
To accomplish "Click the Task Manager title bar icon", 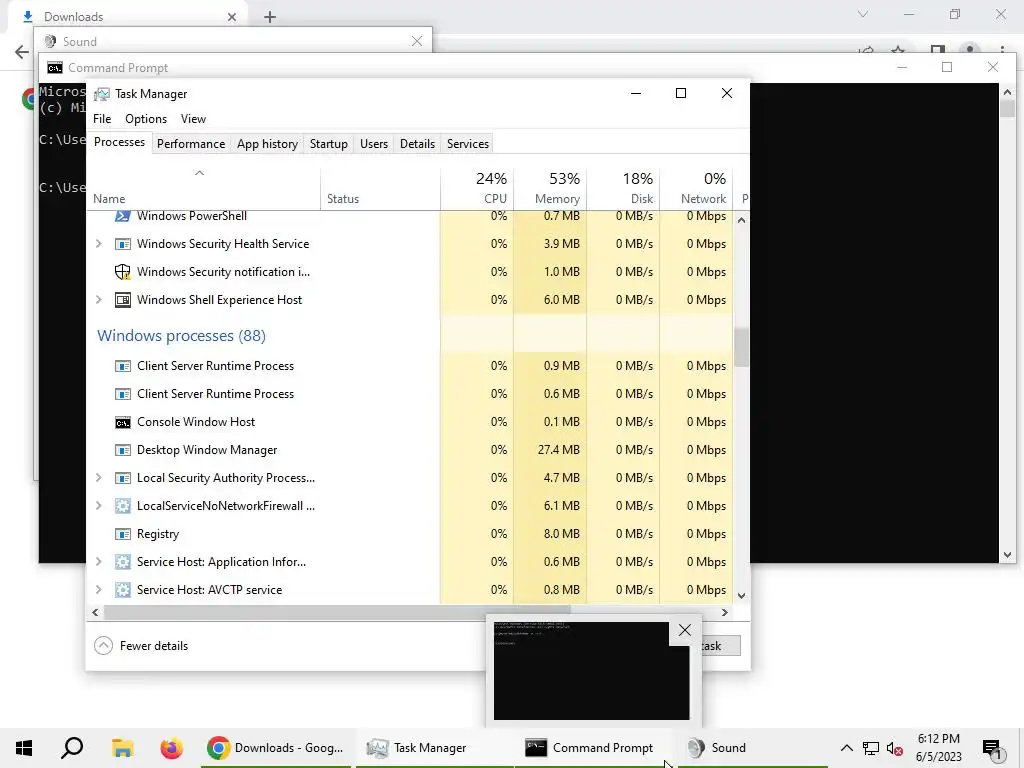I will pos(102,94).
